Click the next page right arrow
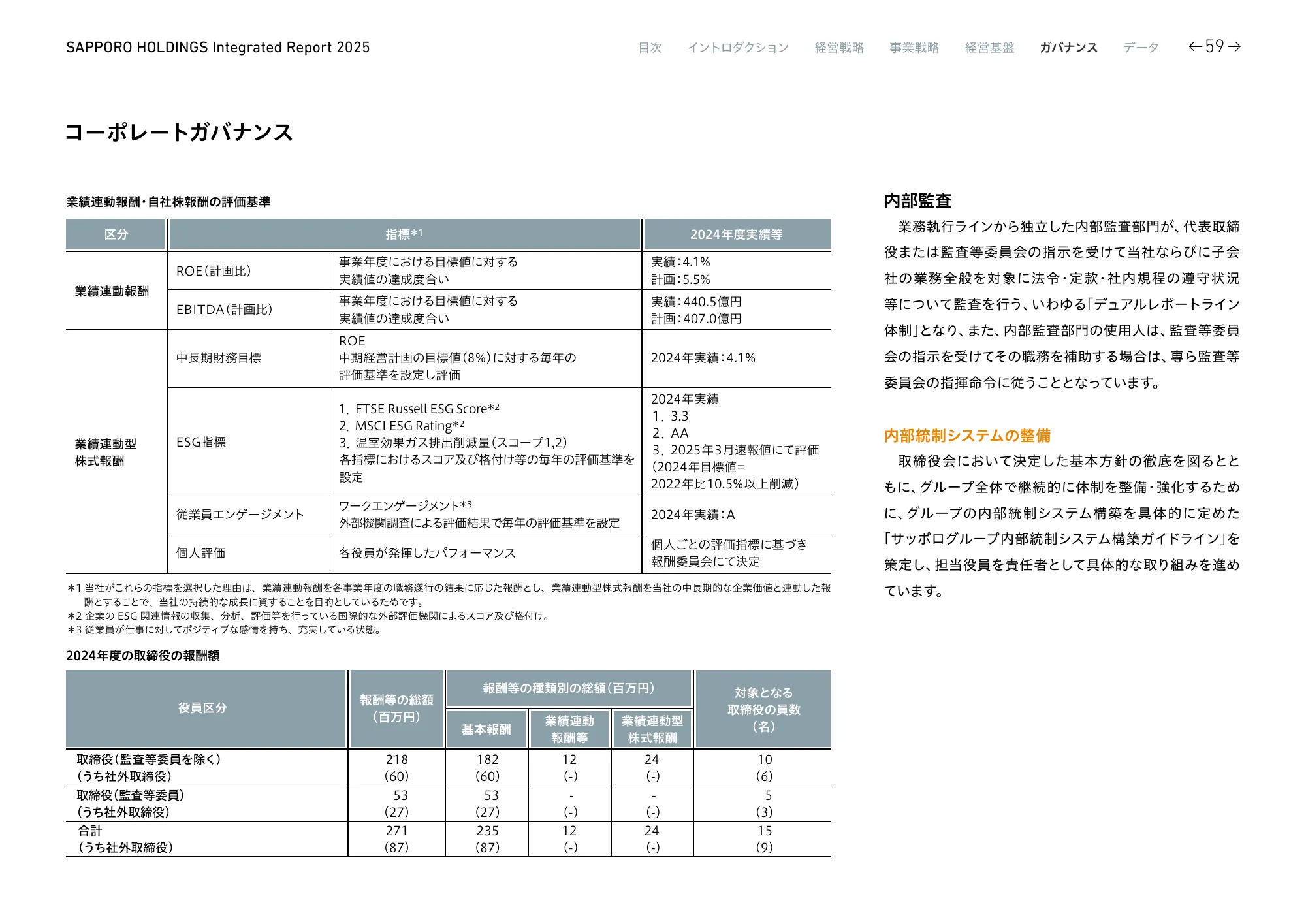Screen dimensions: 1306x924 click(1234, 46)
